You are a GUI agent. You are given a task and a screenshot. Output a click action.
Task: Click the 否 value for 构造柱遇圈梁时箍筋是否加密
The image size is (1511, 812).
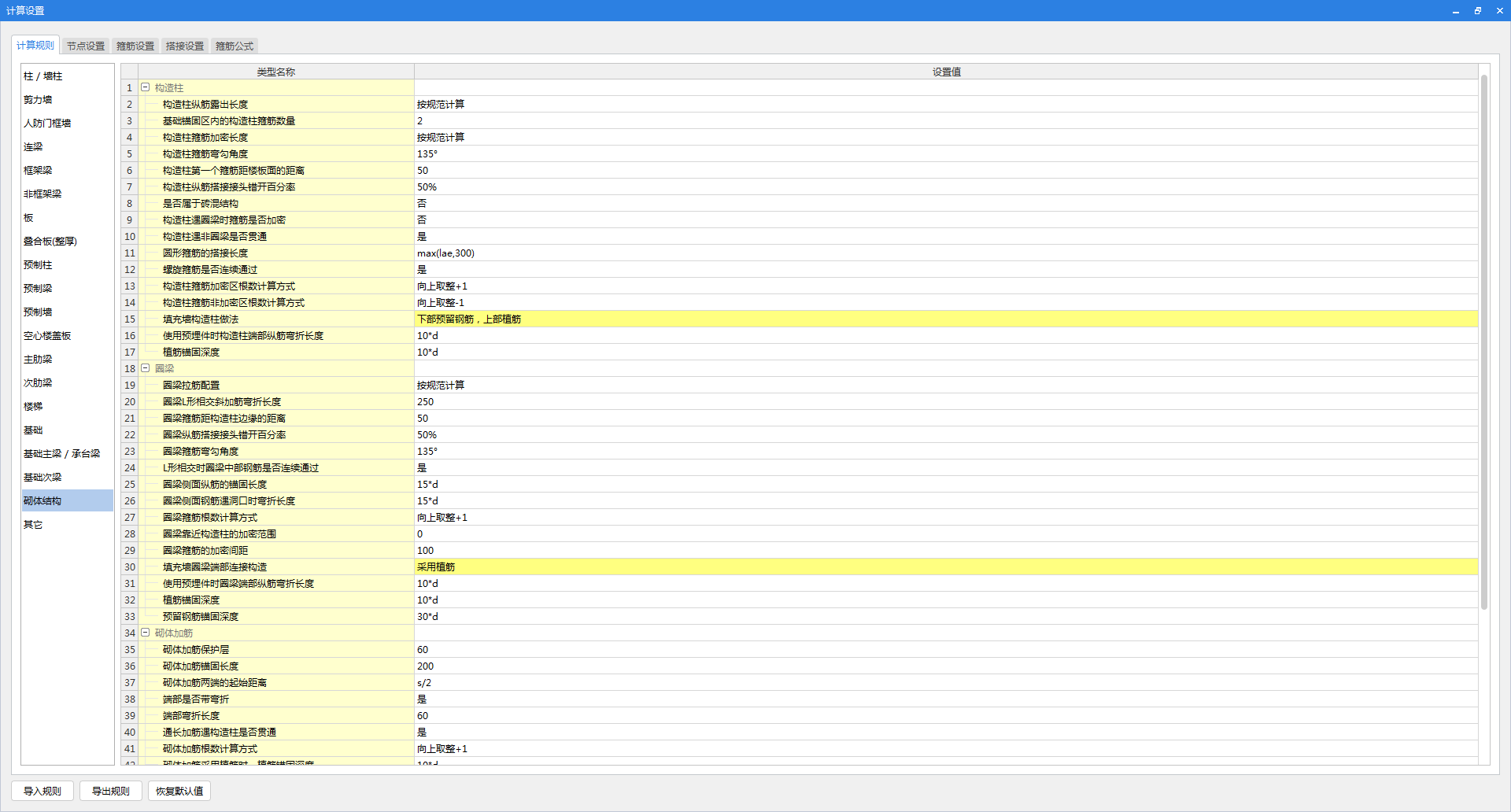[946, 220]
